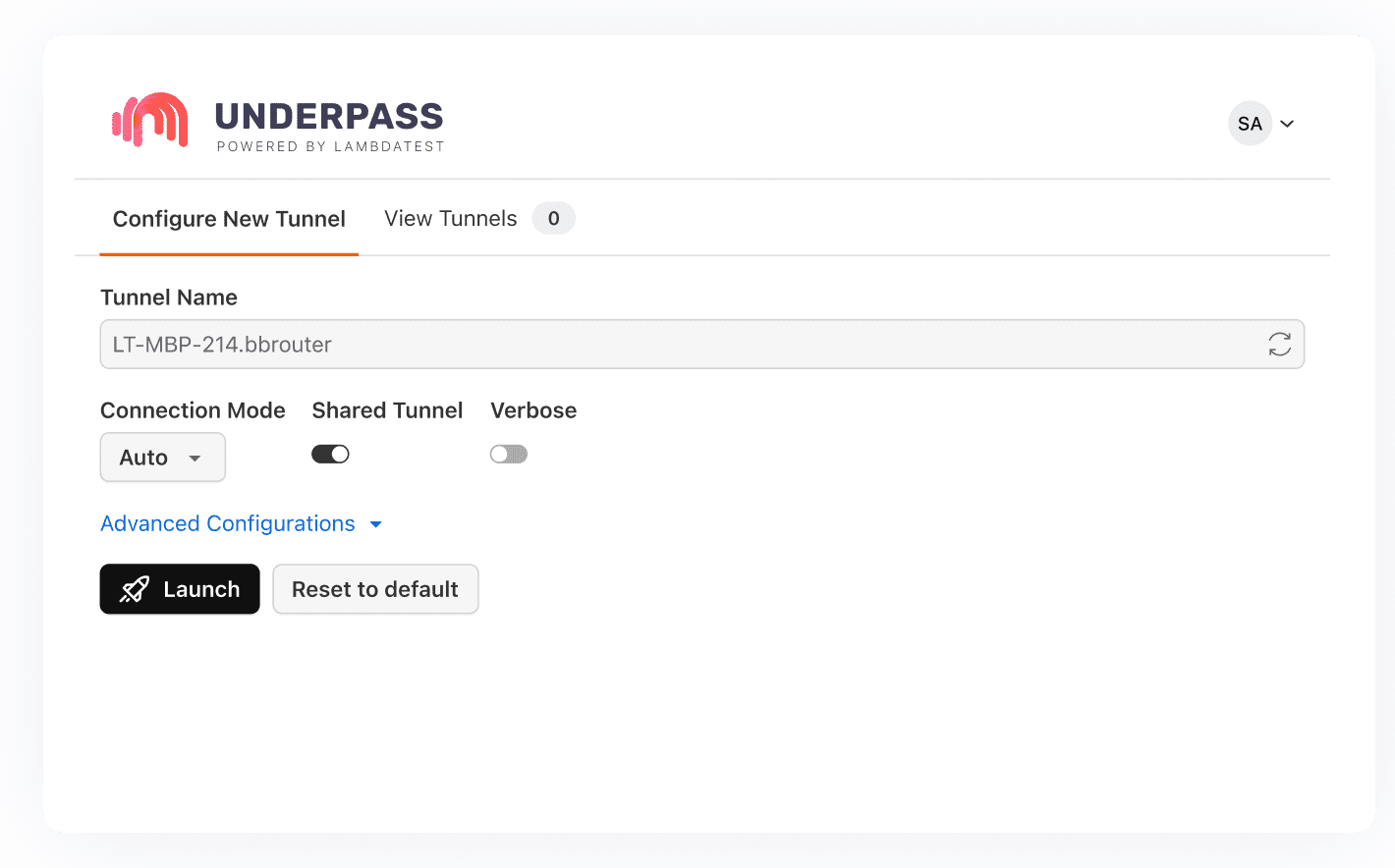This screenshot has width=1395, height=868.
Task: Click the rocket icon on the Launch button
Action: point(134,589)
